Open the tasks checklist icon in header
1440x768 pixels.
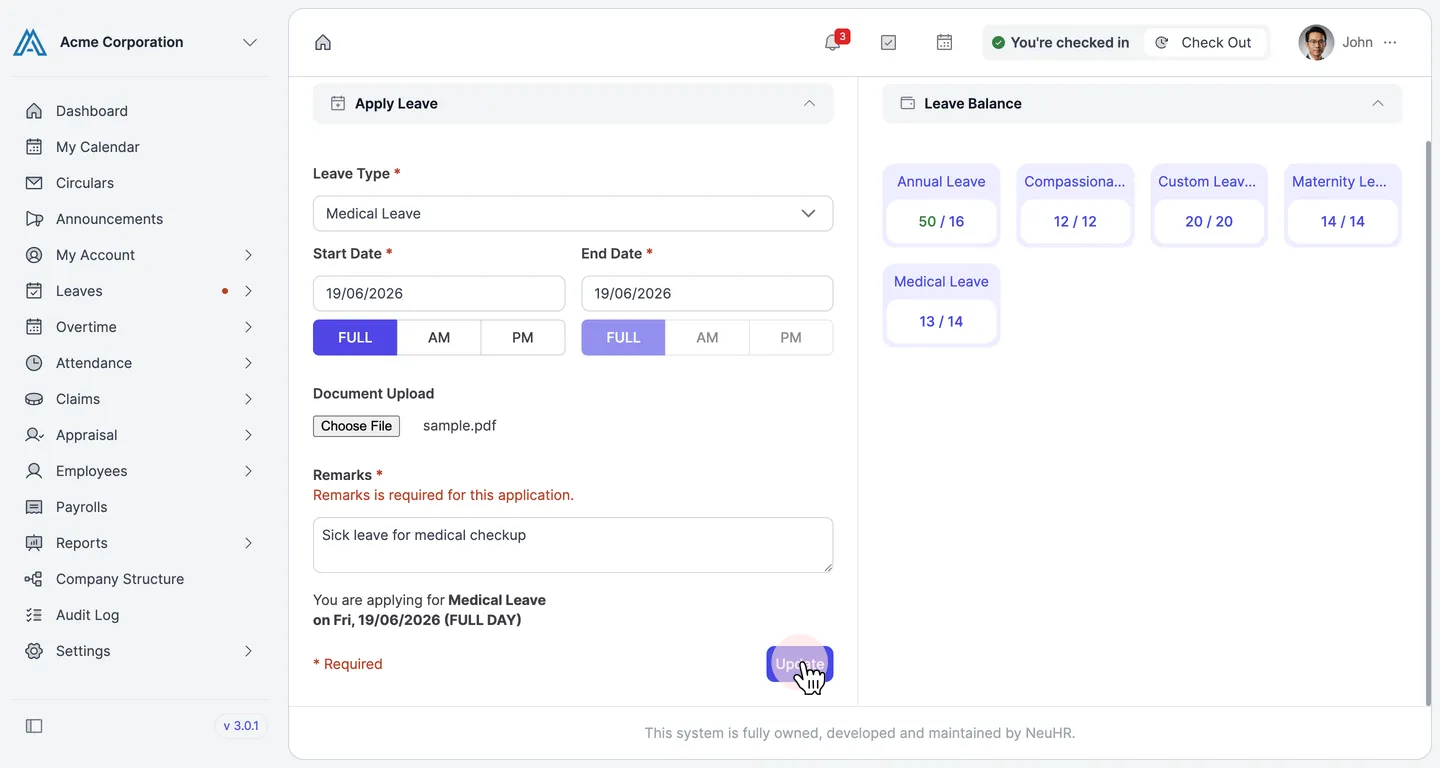point(888,42)
